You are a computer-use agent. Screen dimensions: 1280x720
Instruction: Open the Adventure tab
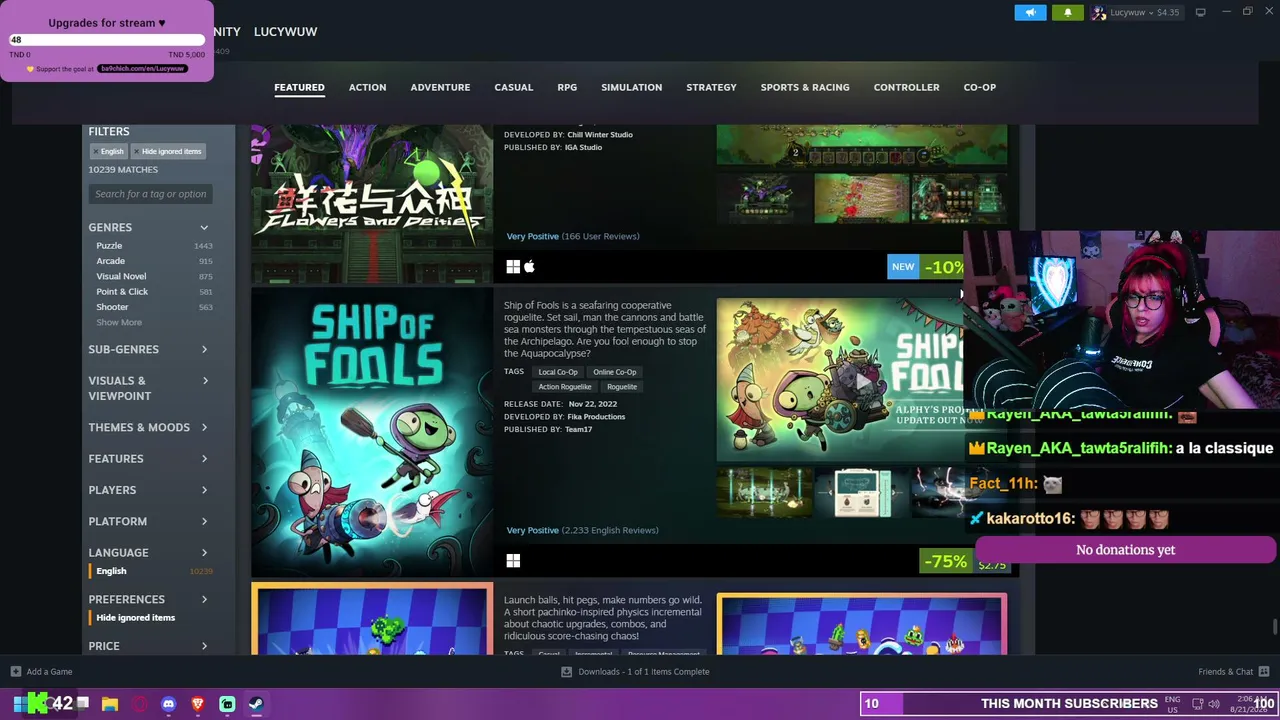point(440,87)
